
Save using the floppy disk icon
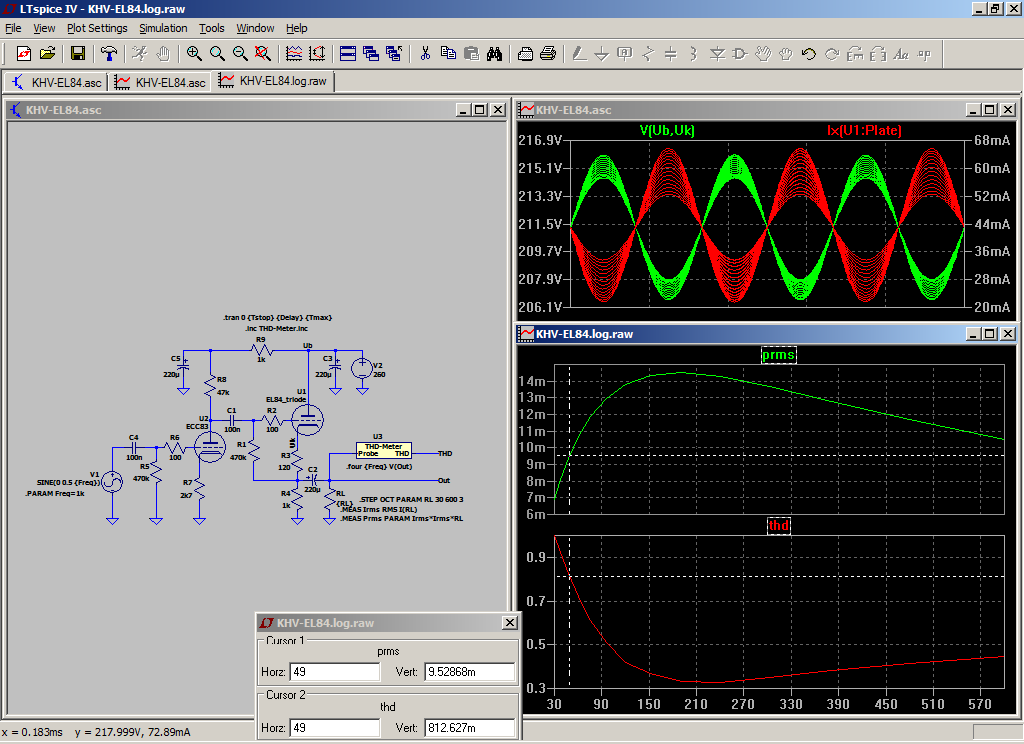pos(77,54)
